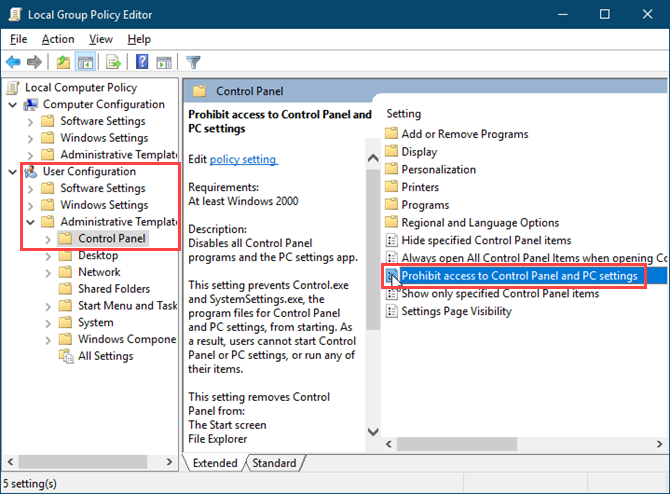Expand the Start Menu and Taskbar node
670x494 pixels.
(x=48, y=306)
